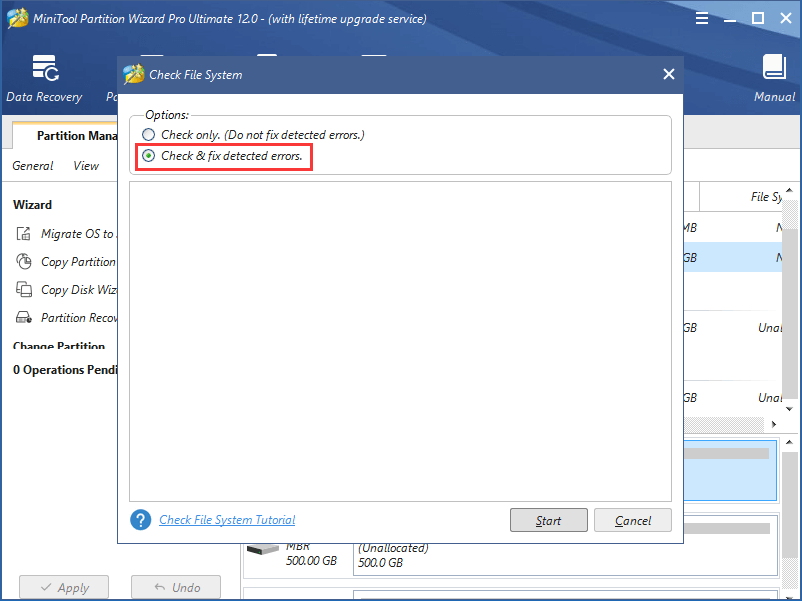The height and width of the screenshot is (601, 802).
Task: Click partition list scroll down arrow
Action: click(789, 409)
